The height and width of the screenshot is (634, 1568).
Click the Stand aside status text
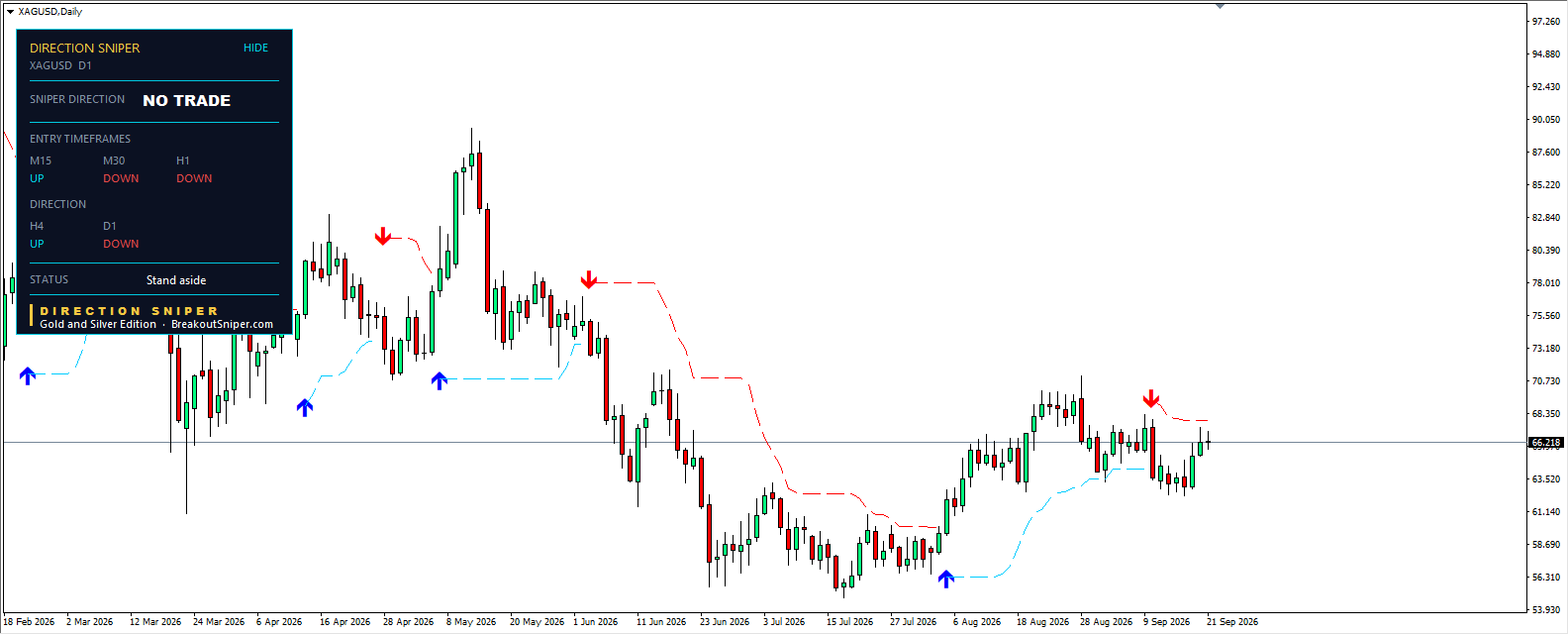[176, 280]
